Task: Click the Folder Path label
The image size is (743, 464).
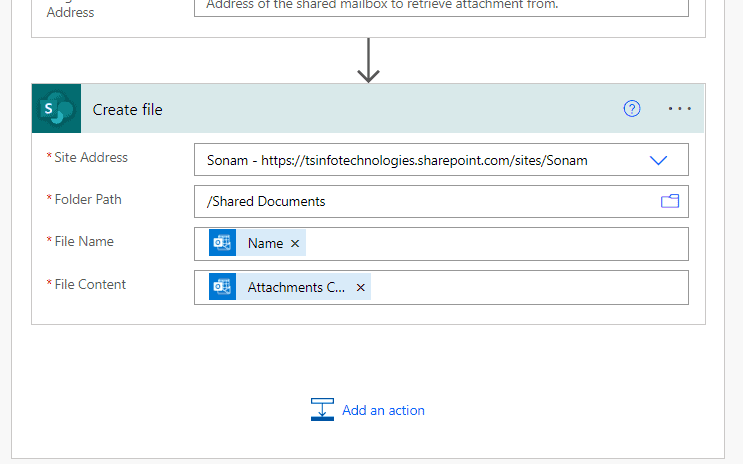Action: (x=88, y=200)
